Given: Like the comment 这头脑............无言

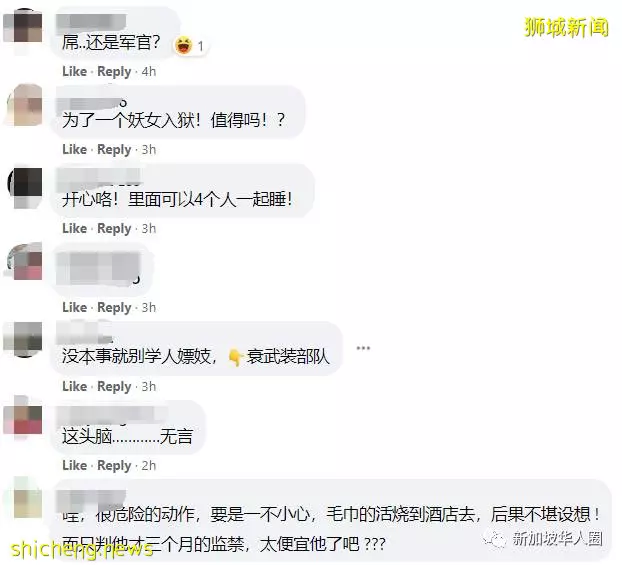Looking at the screenshot, I should coord(75,465).
